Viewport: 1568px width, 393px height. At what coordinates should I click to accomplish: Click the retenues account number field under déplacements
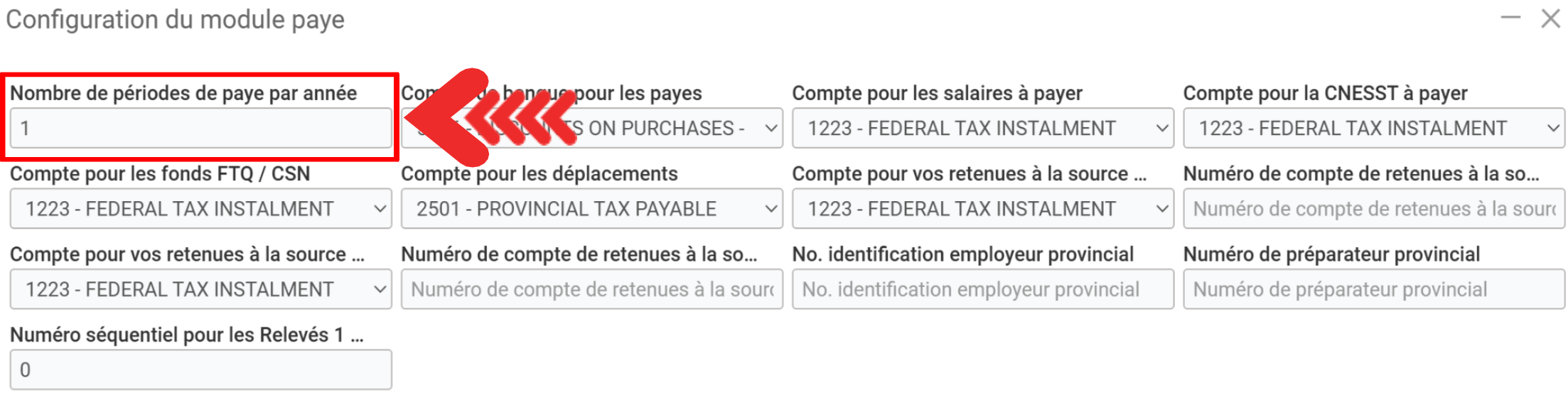[591, 289]
